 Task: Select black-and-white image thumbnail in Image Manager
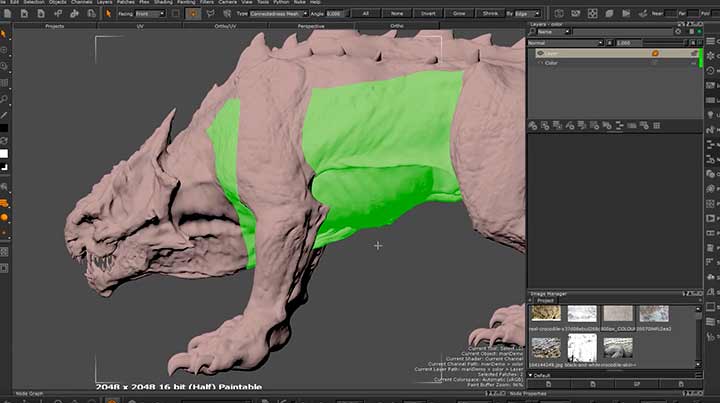point(582,348)
